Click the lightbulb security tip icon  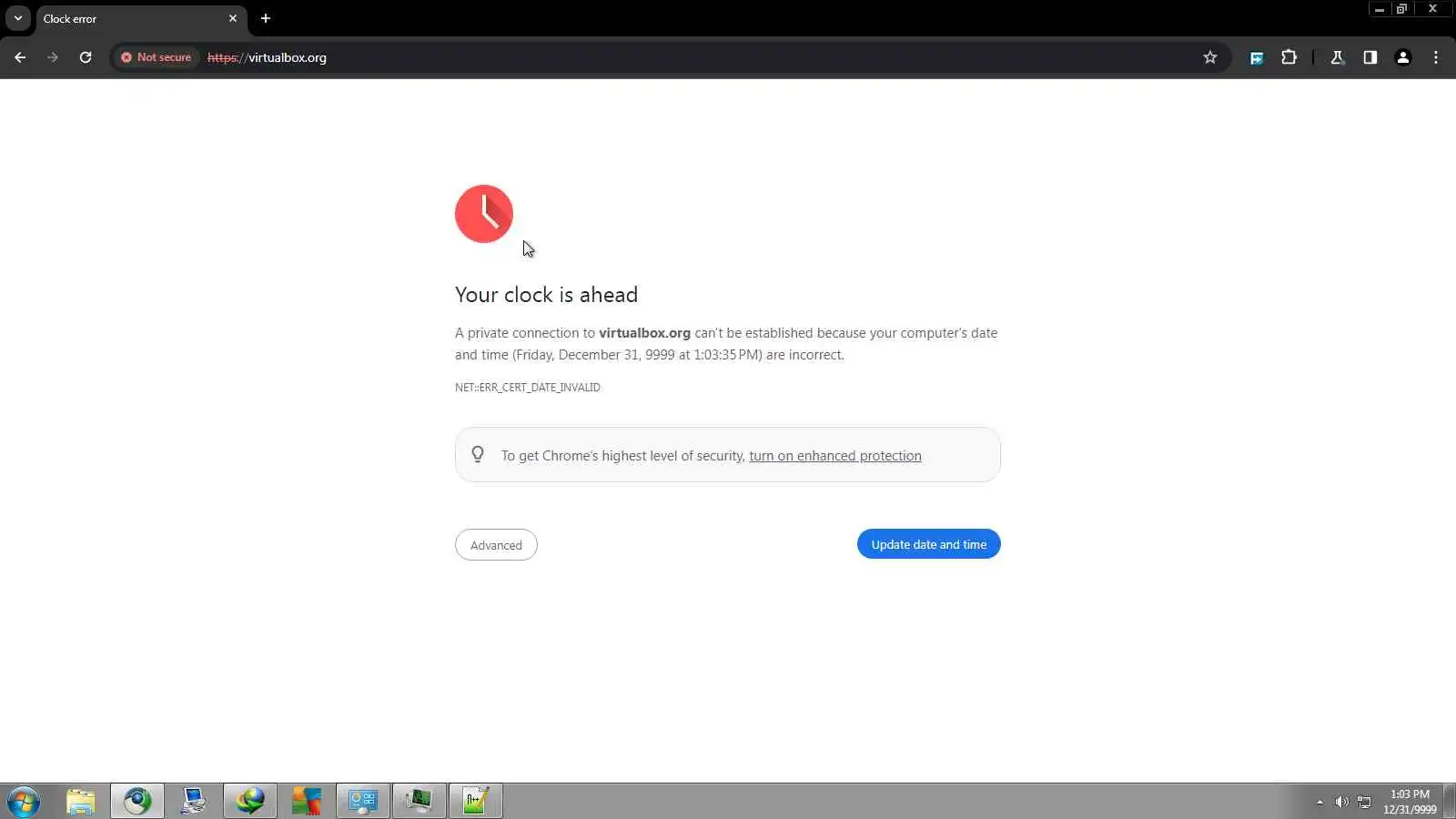[x=478, y=454]
